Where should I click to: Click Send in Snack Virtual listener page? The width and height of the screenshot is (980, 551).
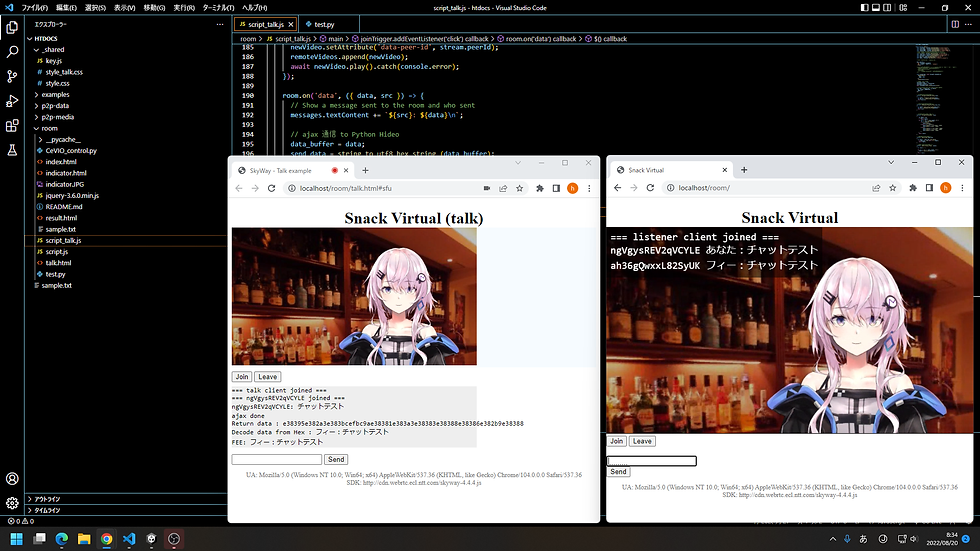(619, 472)
